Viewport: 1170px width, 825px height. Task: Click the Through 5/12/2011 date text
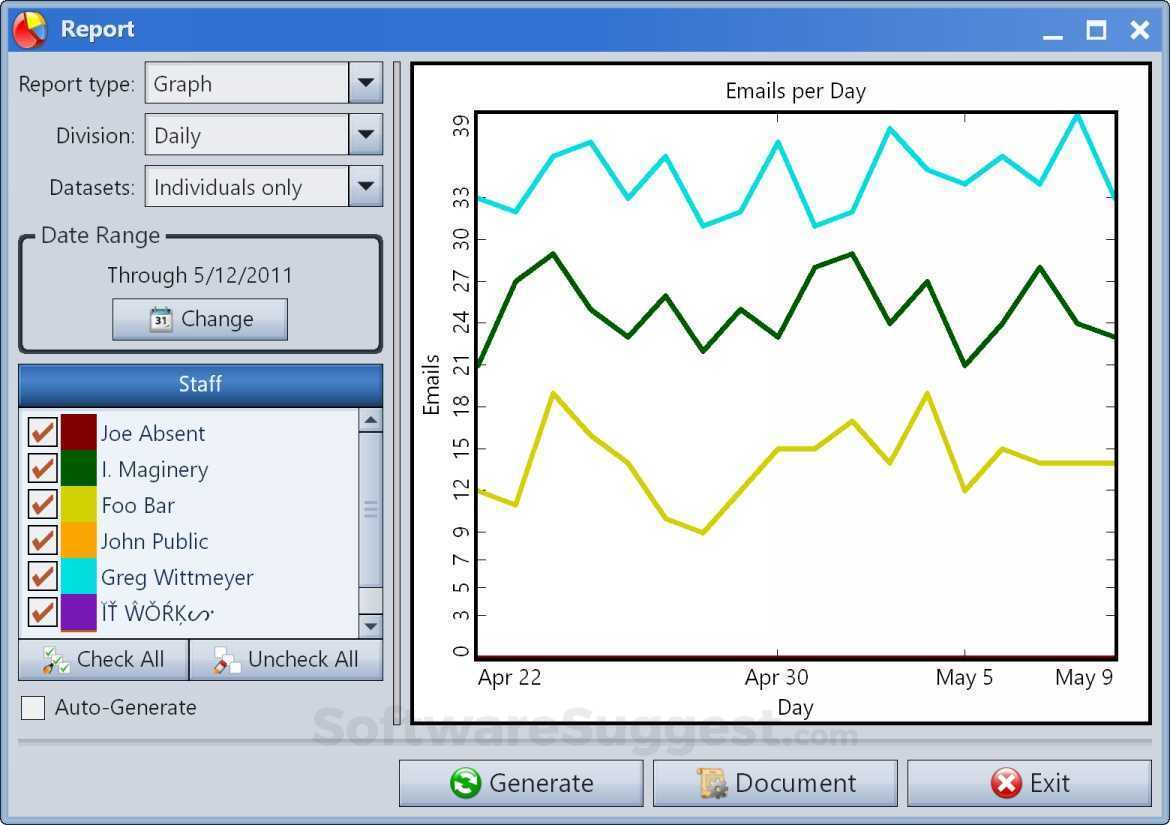200,276
